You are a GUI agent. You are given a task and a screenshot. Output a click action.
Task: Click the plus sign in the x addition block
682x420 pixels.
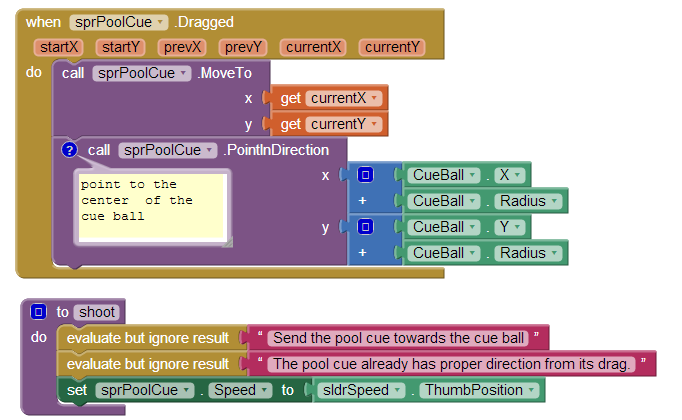tap(362, 201)
